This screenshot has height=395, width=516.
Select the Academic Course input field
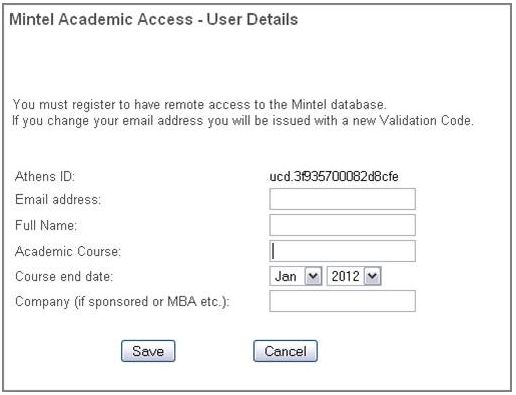pos(342,251)
